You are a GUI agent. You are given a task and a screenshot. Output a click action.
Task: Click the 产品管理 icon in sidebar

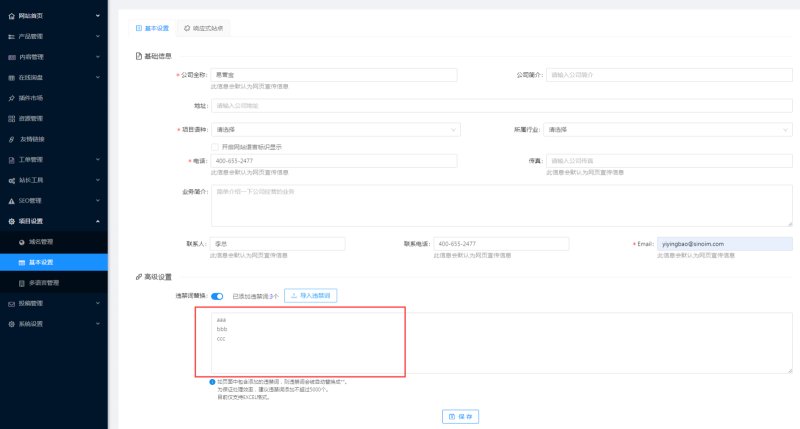click(11, 37)
